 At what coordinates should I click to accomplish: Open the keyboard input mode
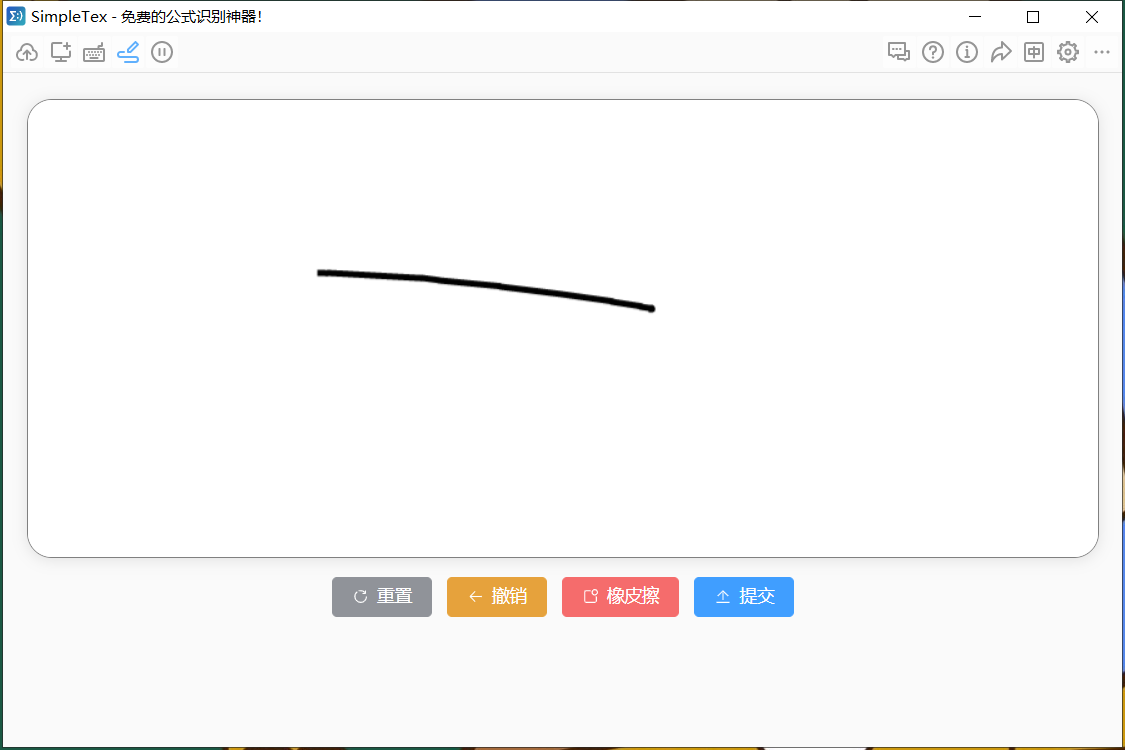pyautogui.click(x=94, y=53)
